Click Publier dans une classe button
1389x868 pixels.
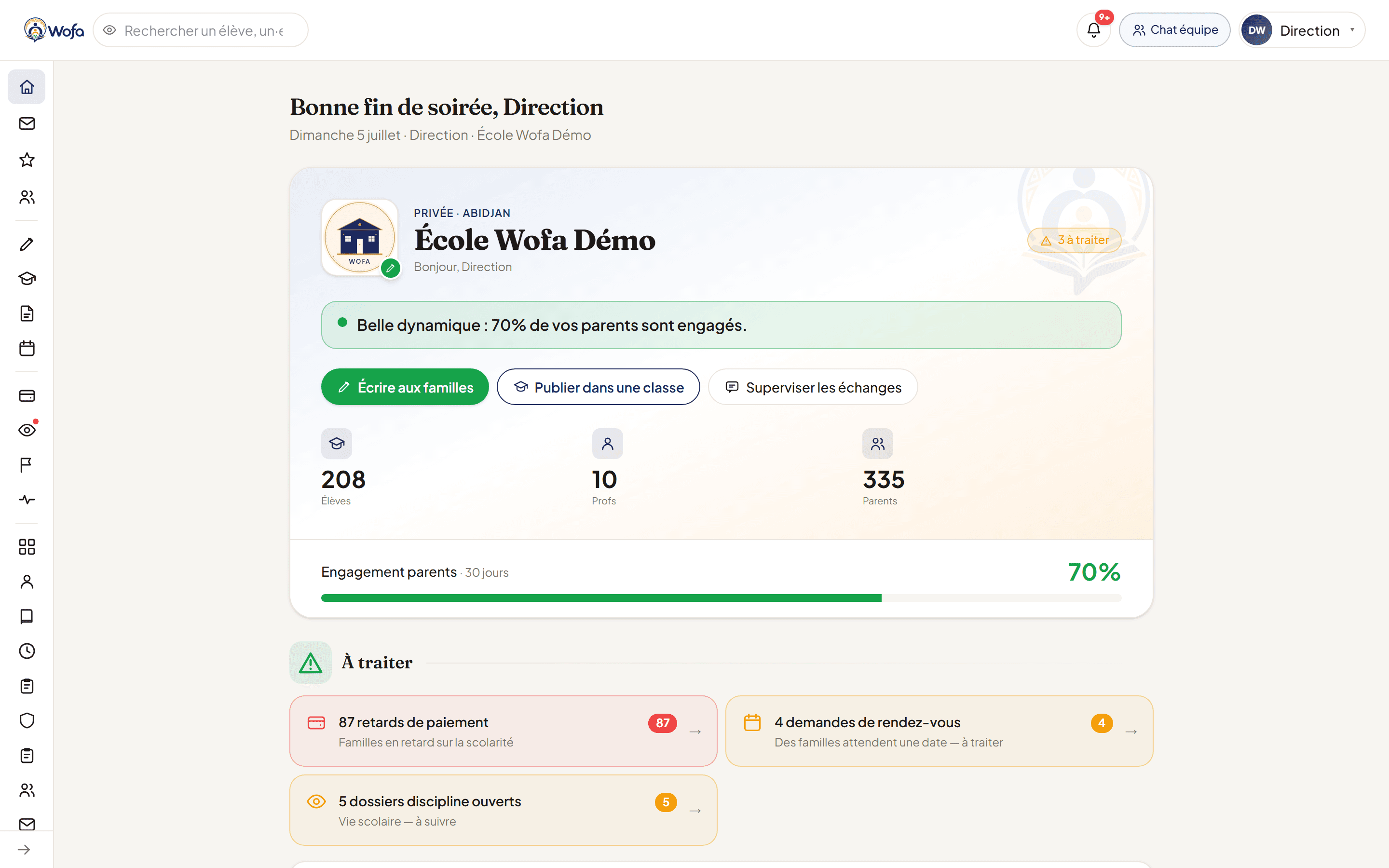(x=598, y=387)
